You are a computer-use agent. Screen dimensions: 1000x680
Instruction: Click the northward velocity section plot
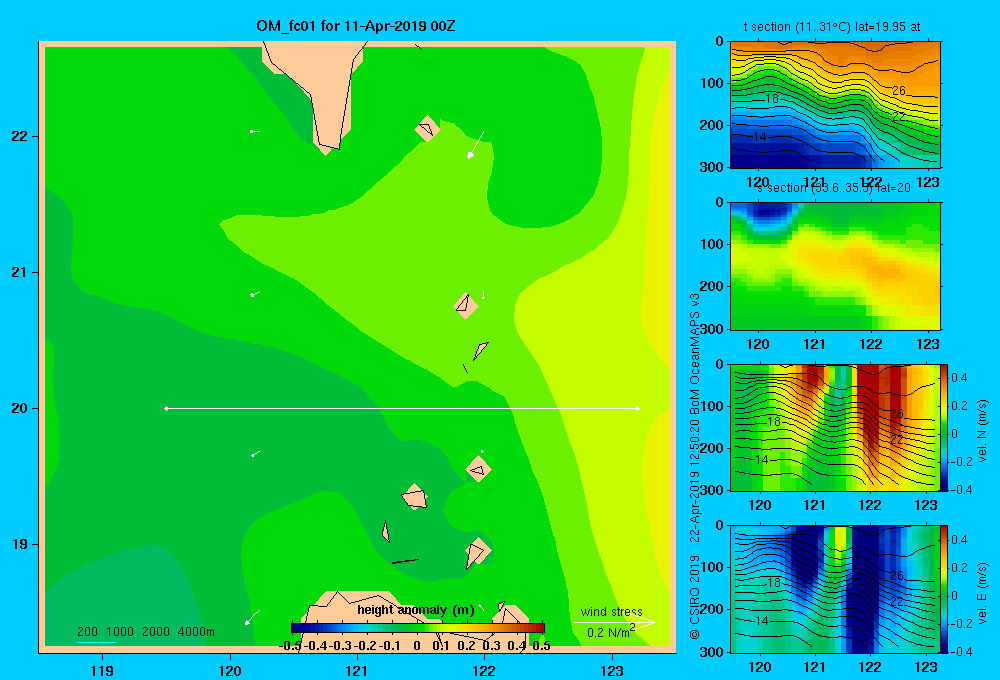coord(835,428)
